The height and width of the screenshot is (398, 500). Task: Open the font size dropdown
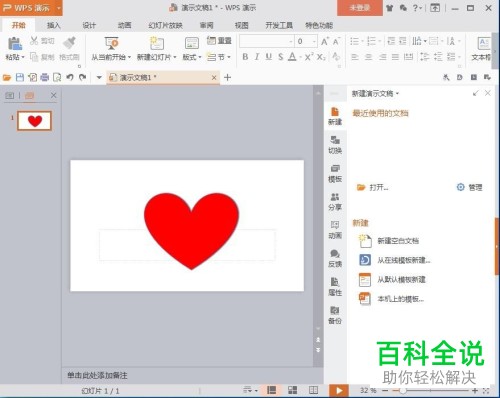[314, 41]
